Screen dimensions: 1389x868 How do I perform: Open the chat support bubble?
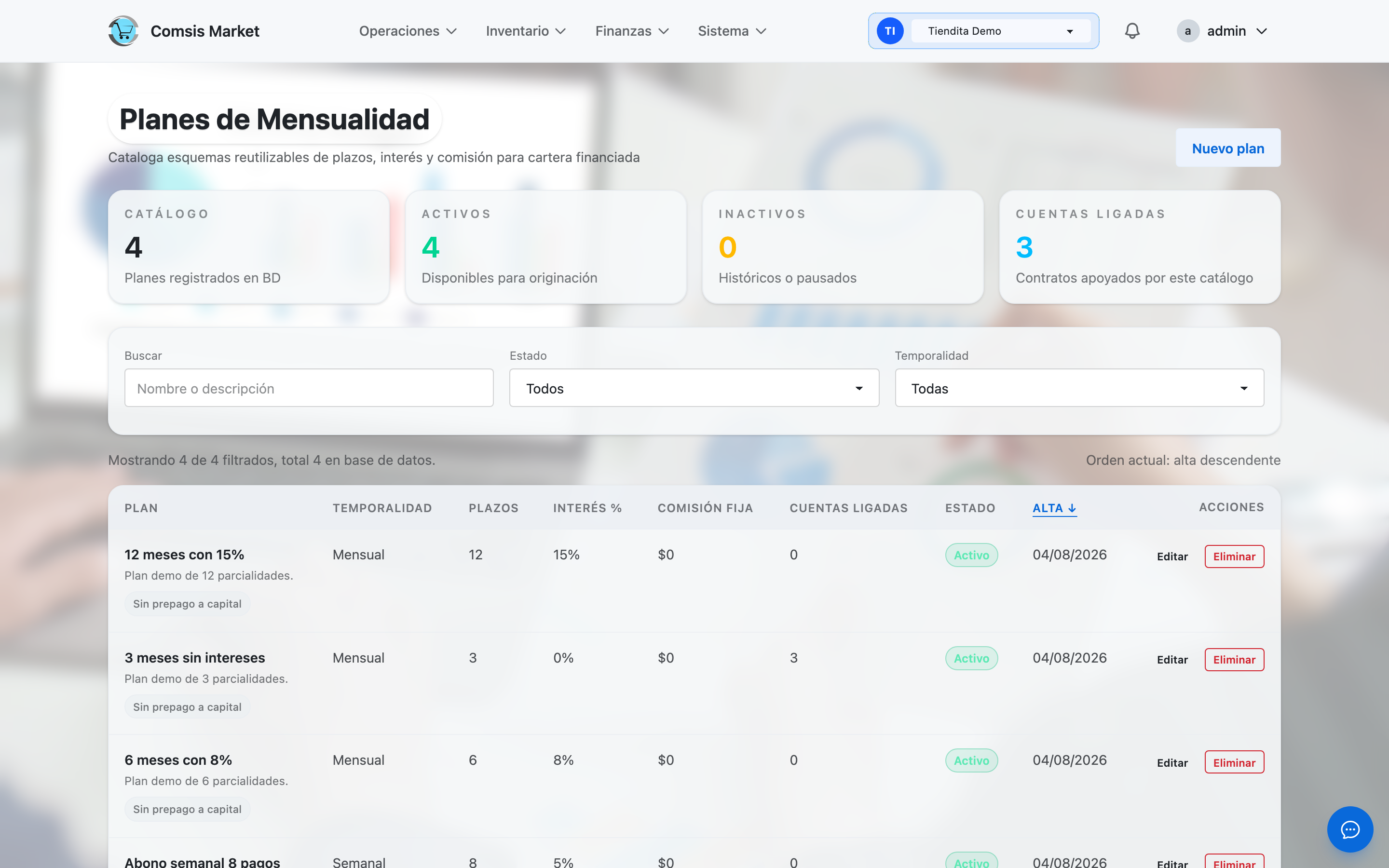click(x=1350, y=829)
